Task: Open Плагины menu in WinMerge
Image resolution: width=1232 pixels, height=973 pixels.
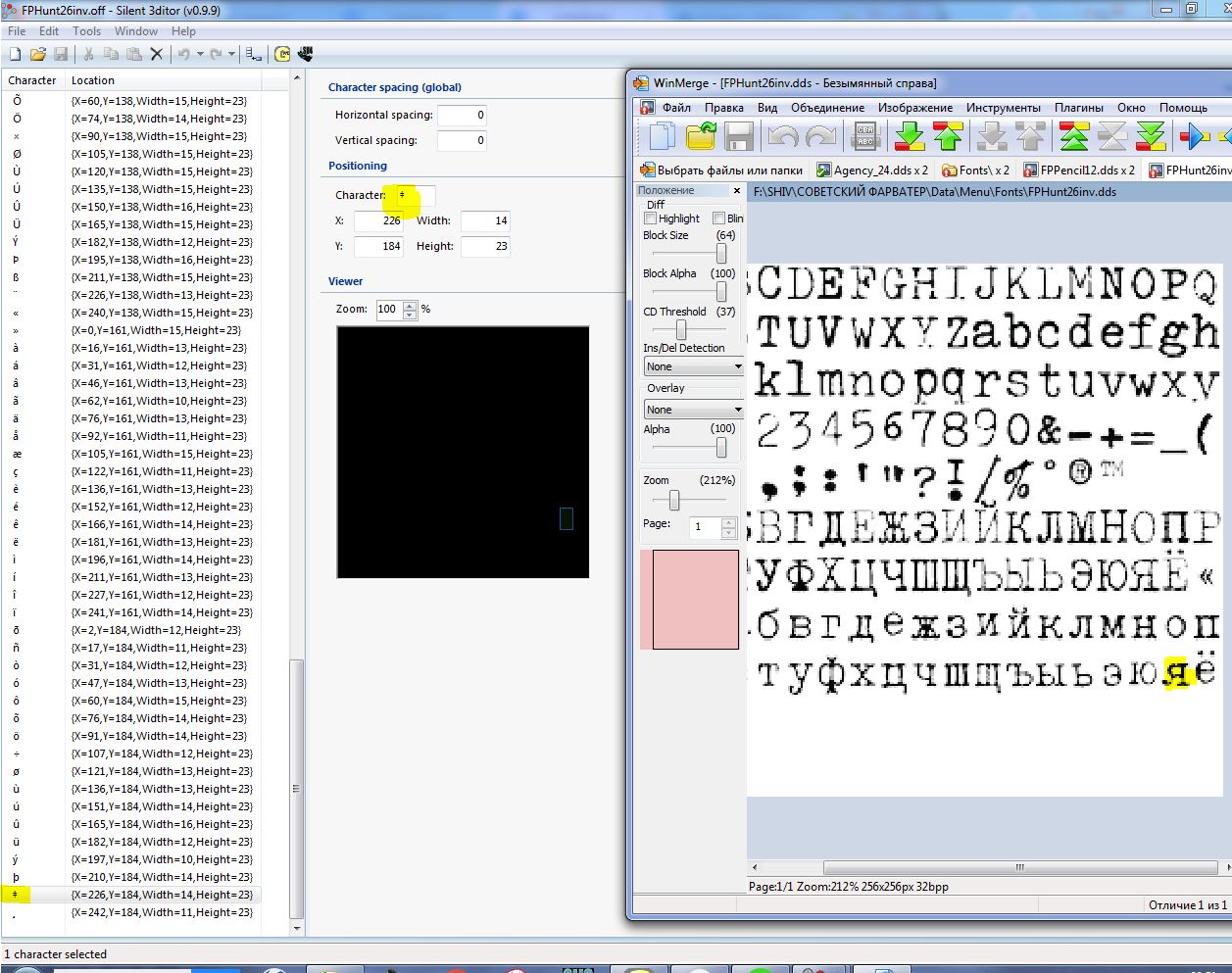Action: (x=1079, y=108)
